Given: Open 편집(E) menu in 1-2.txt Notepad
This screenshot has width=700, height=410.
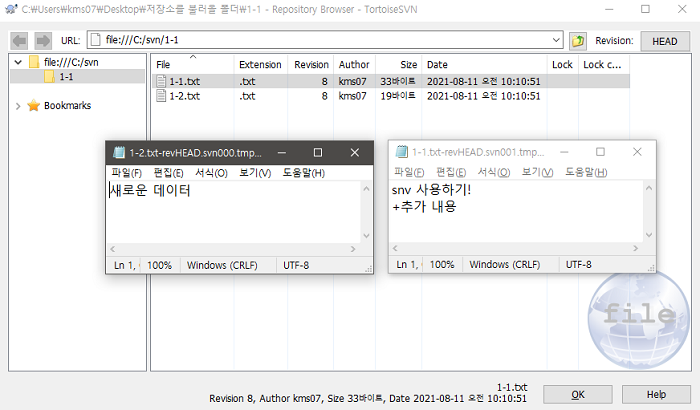Looking at the screenshot, I should [x=169, y=173].
